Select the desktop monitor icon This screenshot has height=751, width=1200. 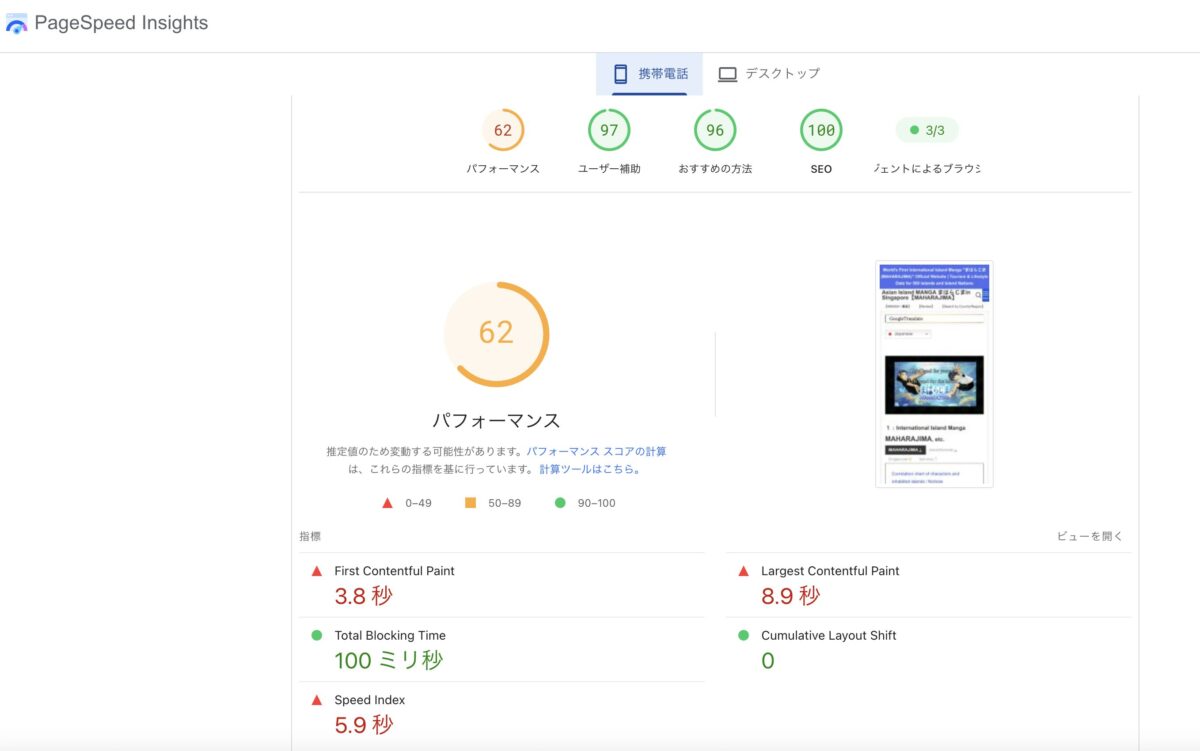click(727, 74)
